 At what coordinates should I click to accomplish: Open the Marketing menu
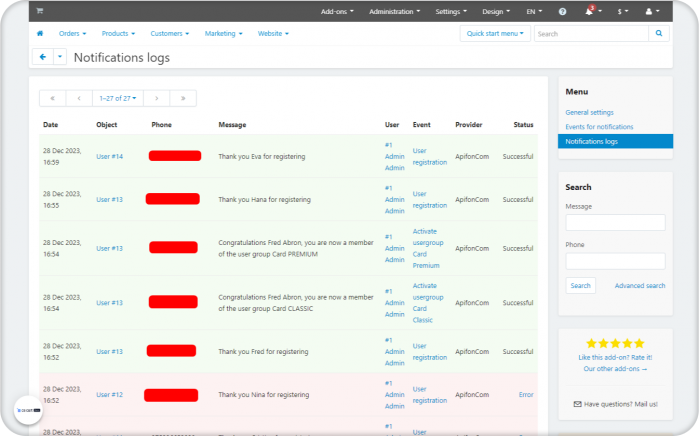(x=224, y=33)
